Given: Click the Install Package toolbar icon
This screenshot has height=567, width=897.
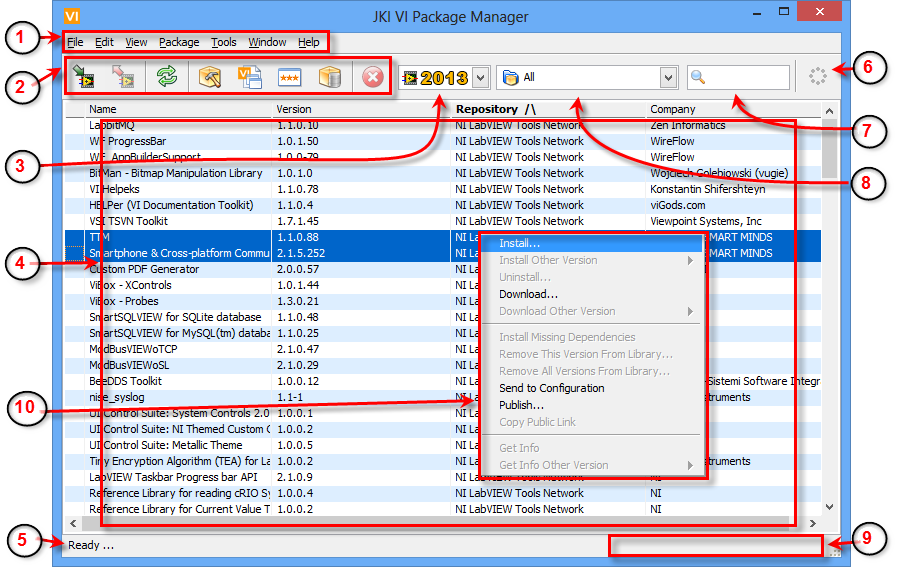Looking at the screenshot, I should 85,78.
